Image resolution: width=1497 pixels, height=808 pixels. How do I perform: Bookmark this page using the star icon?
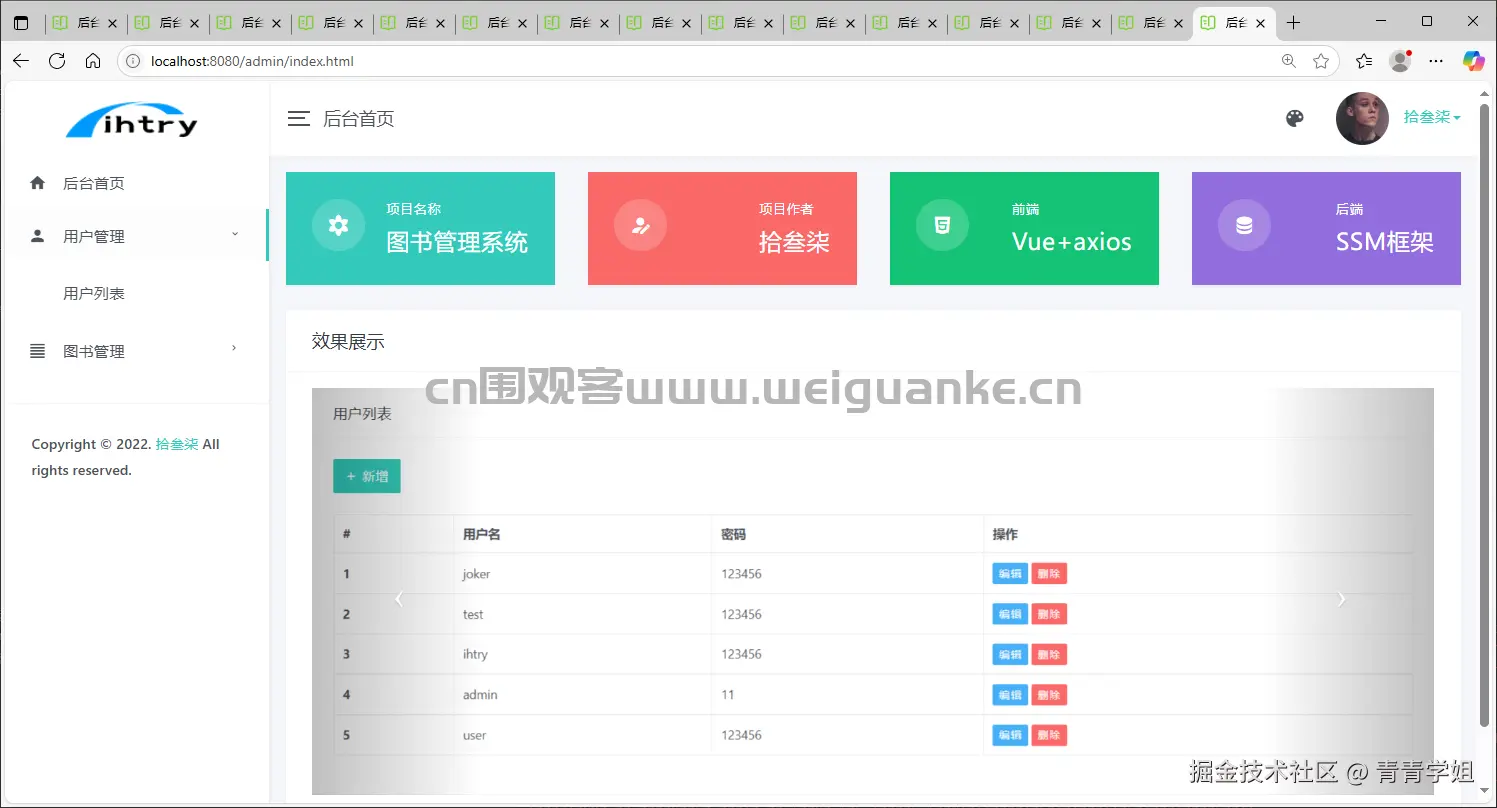(x=1319, y=60)
